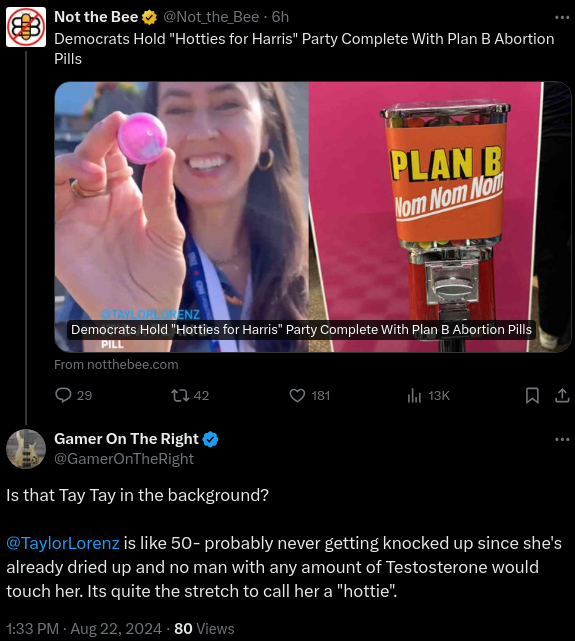Like the Not the Bee post
This screenshot has width=575, height=641.
coord(309,395)
